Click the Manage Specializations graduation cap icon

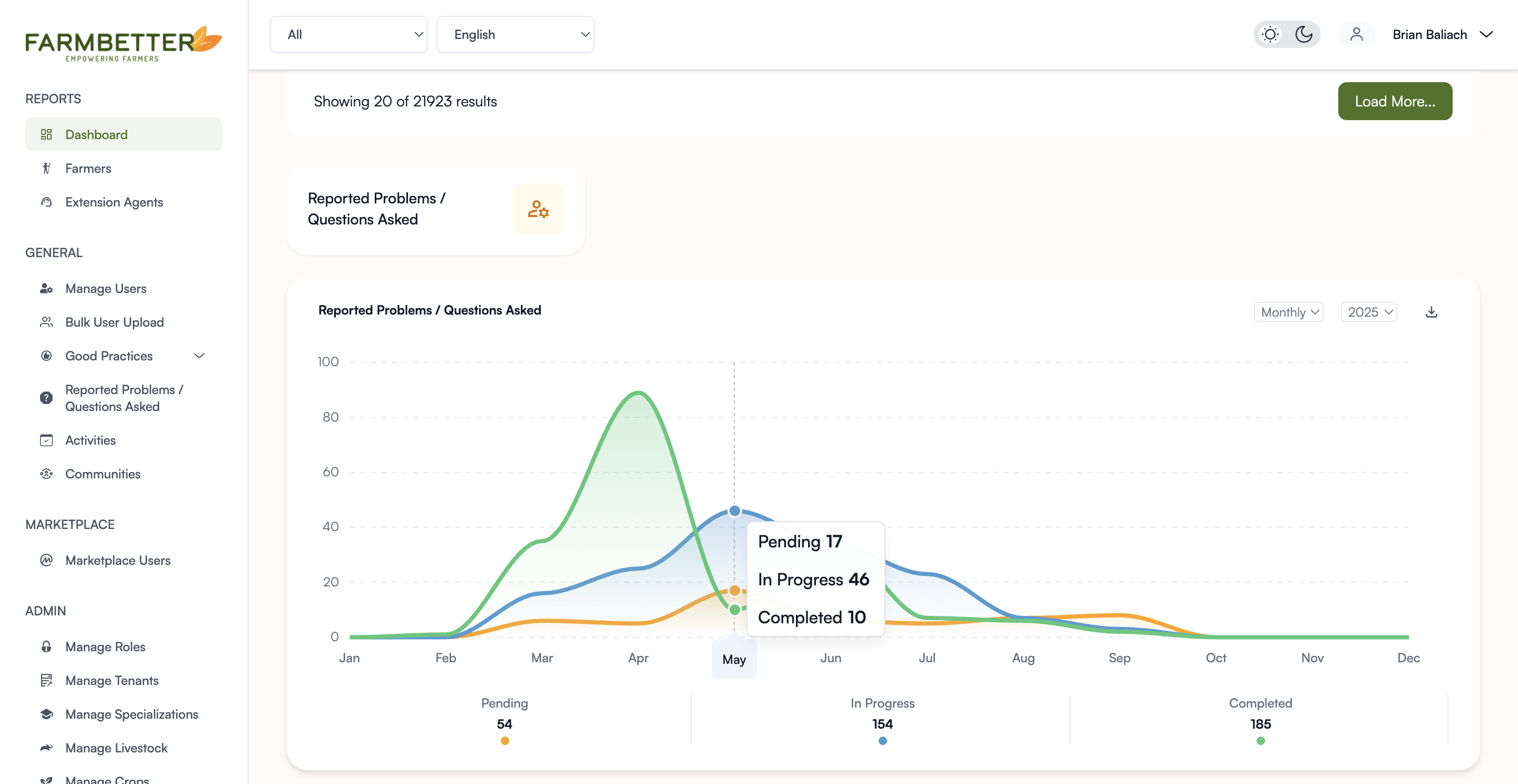point(46,714)
